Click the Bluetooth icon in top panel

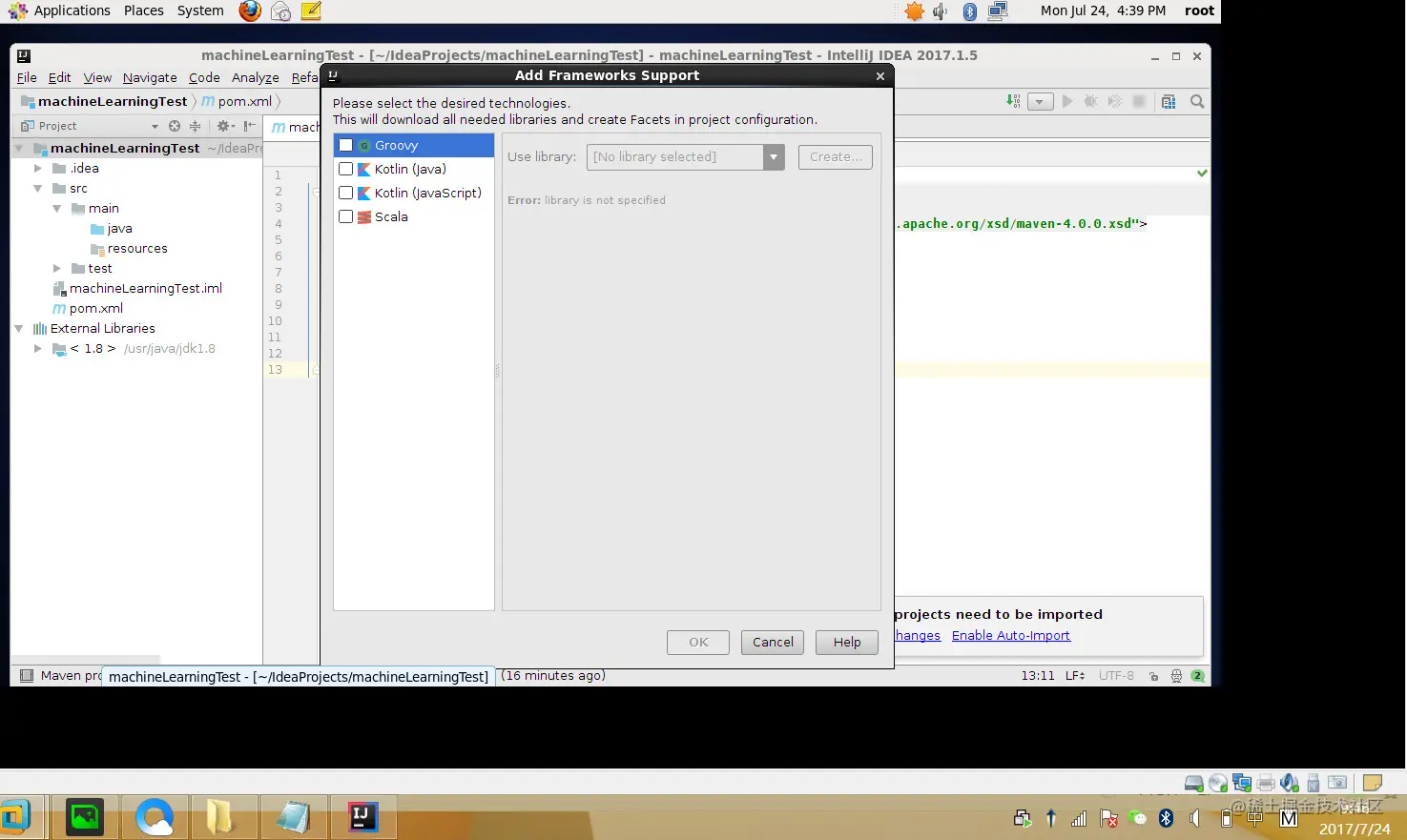click(969, 11)
